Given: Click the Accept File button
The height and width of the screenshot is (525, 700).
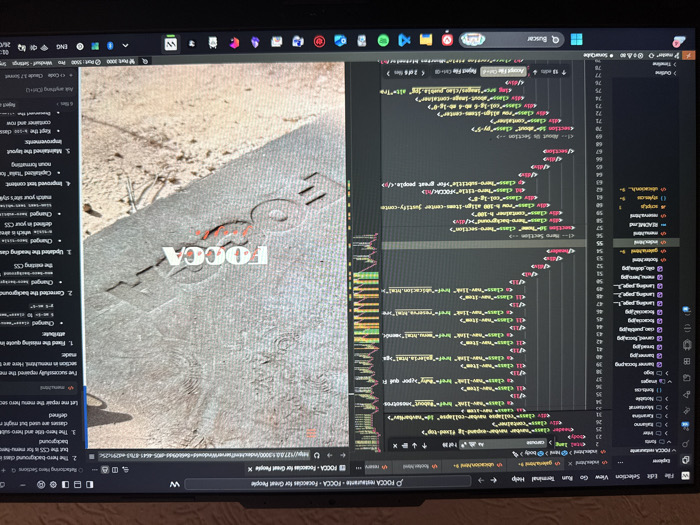Looking at the screenshot, I should coord(503,71).
